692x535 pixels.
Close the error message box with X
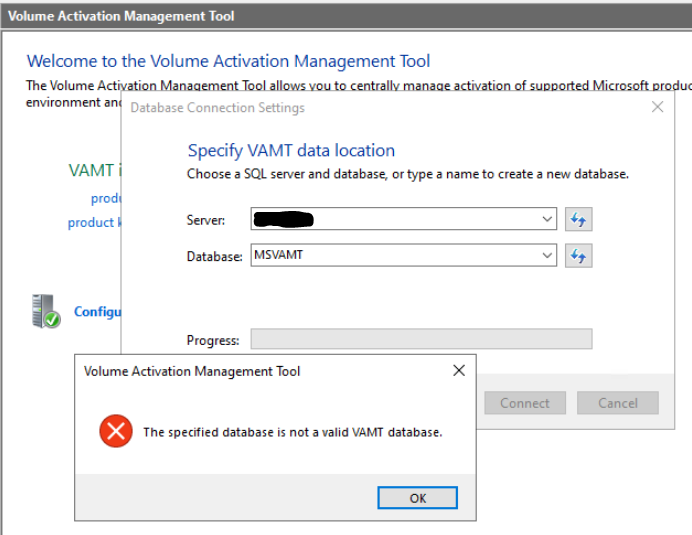(x=459, y=370)
